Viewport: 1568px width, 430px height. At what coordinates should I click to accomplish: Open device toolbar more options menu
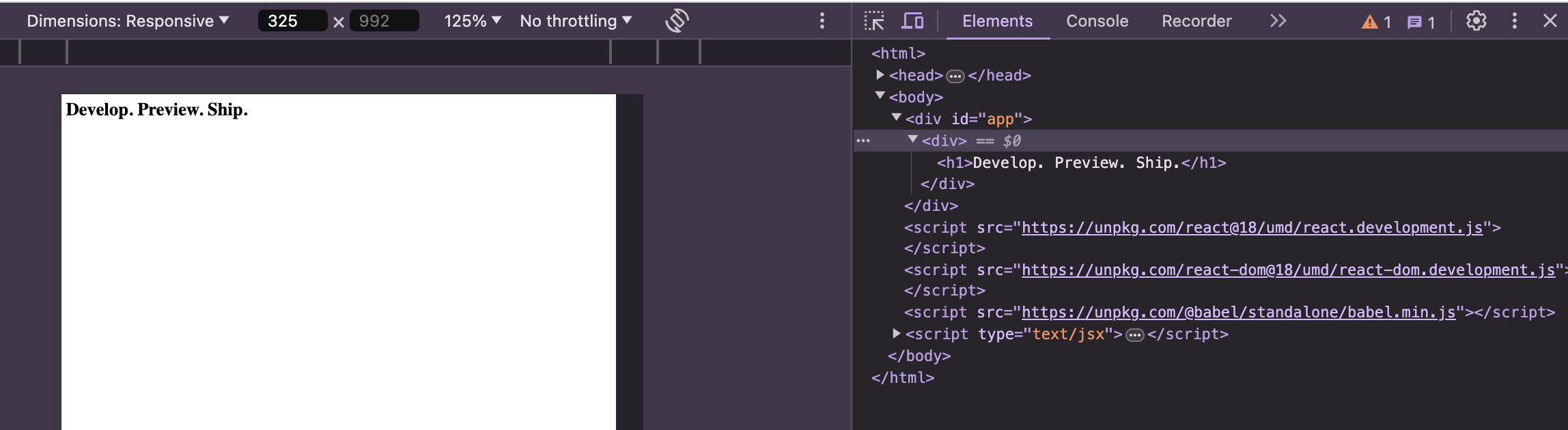point(822,21)
